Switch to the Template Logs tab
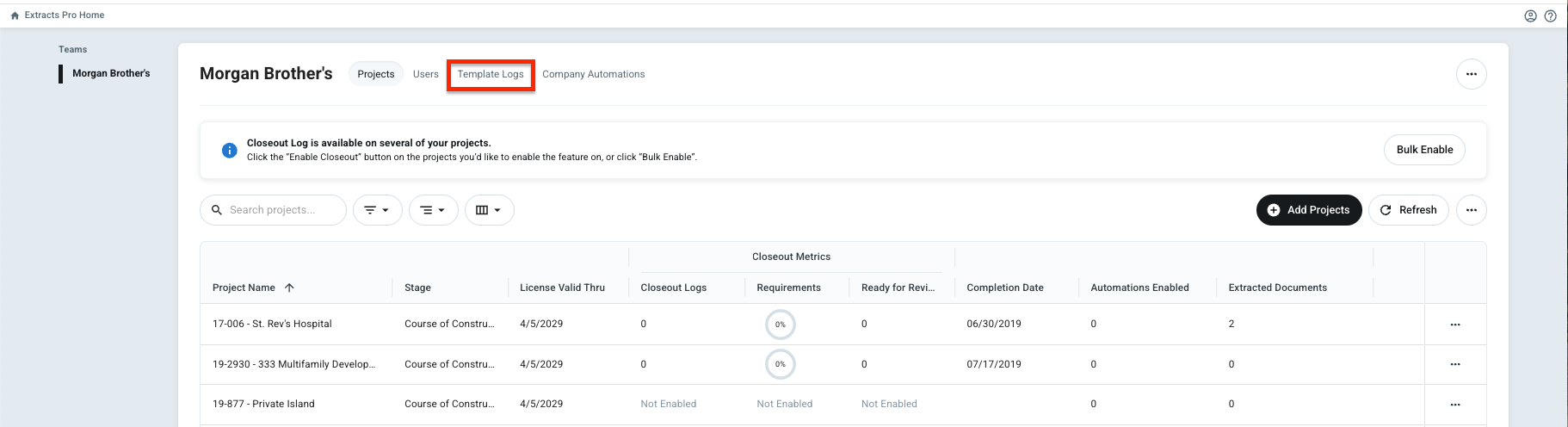Image resolution: width=1568 pixels, height=427 pixels. click(x=491, y=74)
